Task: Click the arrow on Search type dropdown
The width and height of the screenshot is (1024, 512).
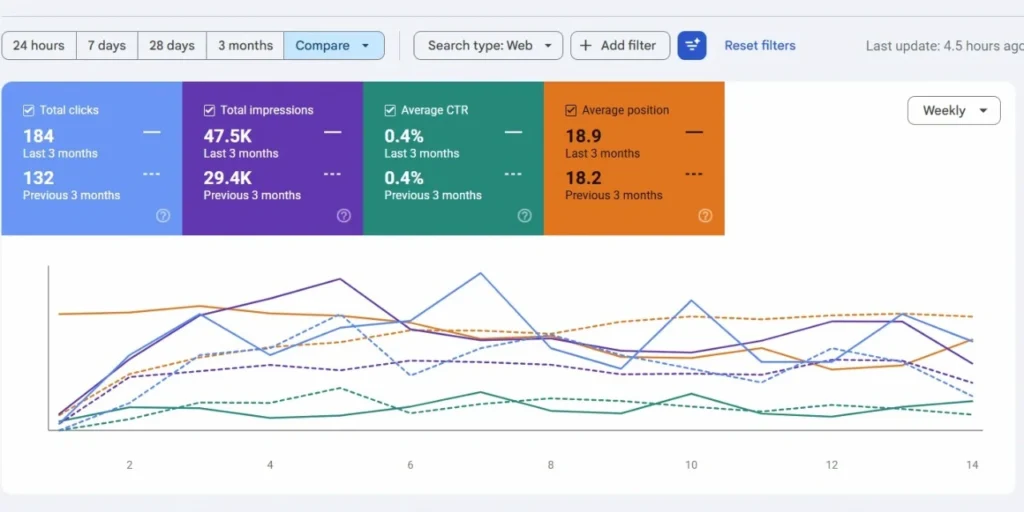Action: 548,46
